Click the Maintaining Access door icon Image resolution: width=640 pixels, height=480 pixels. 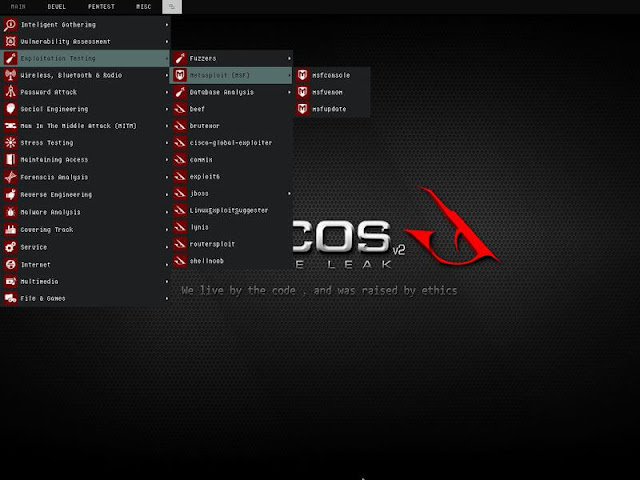coord(11,160)
